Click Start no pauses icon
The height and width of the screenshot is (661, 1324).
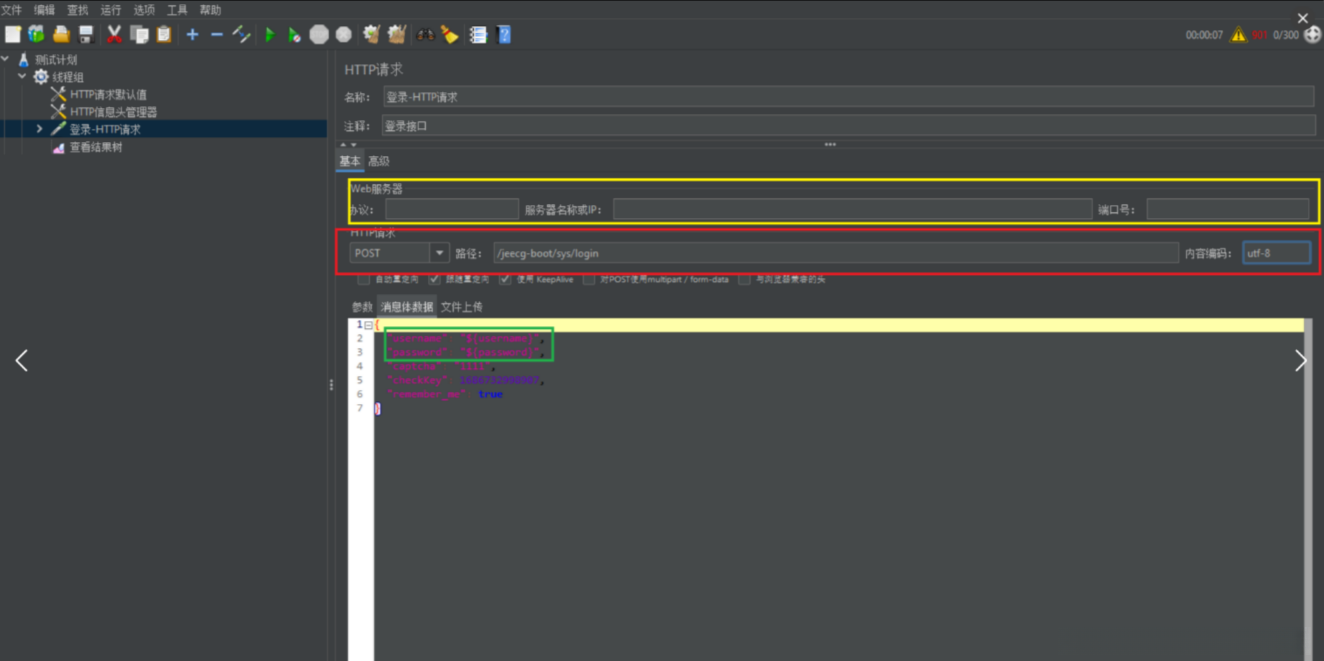[x=294, y=35]
